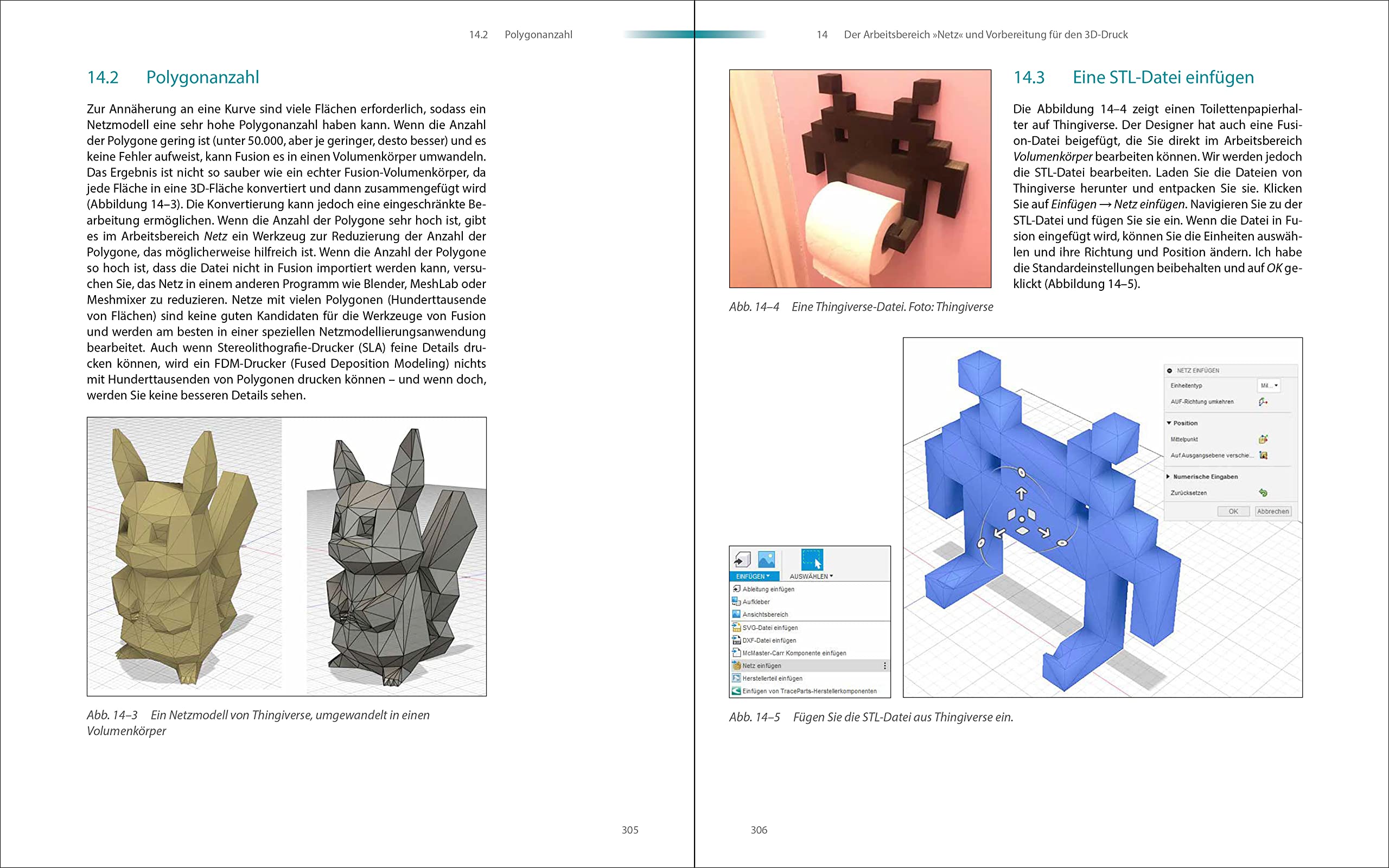Click the DXF file insert icon

tap(736, 640)
